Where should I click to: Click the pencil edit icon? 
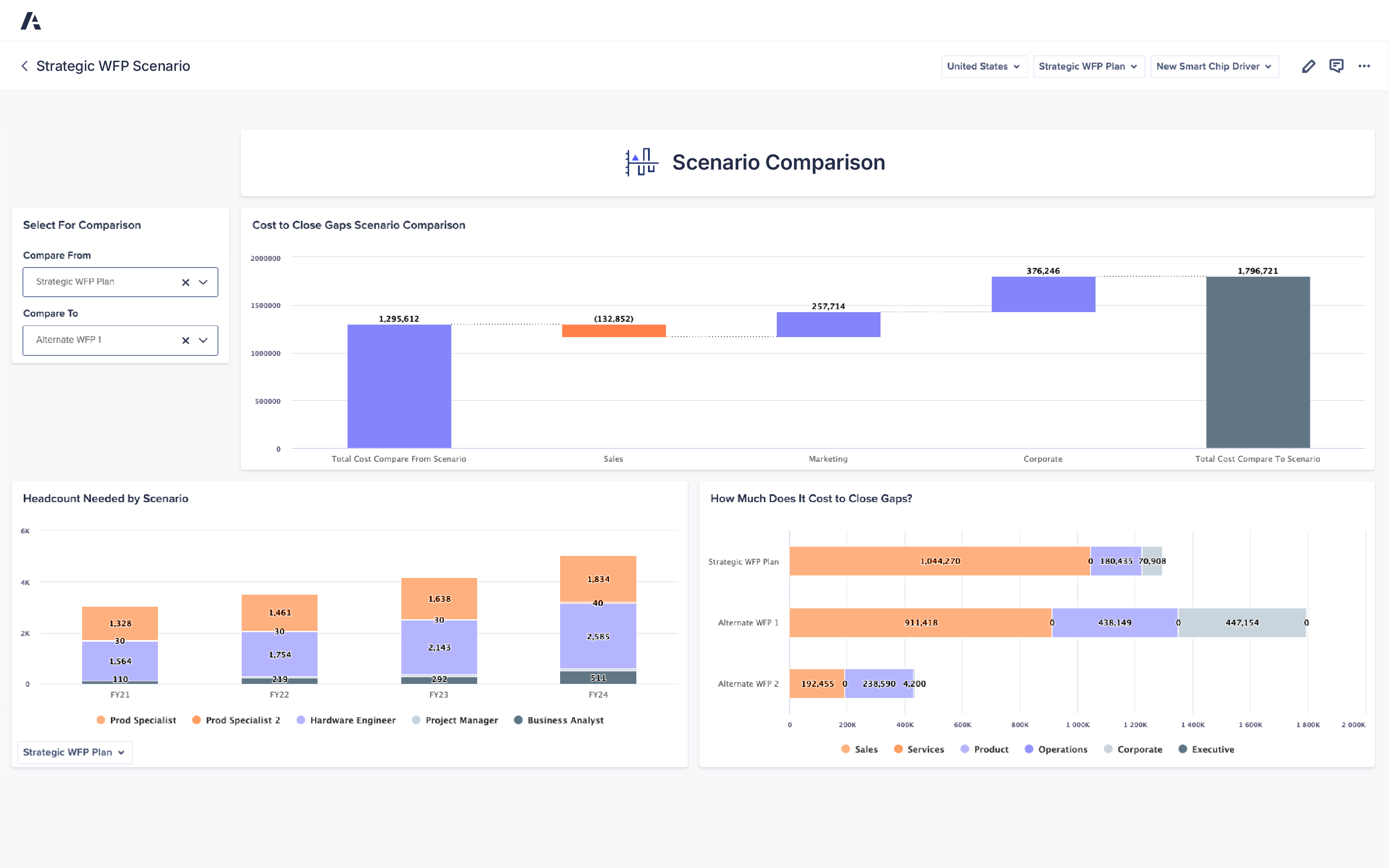pos(1308,67)
